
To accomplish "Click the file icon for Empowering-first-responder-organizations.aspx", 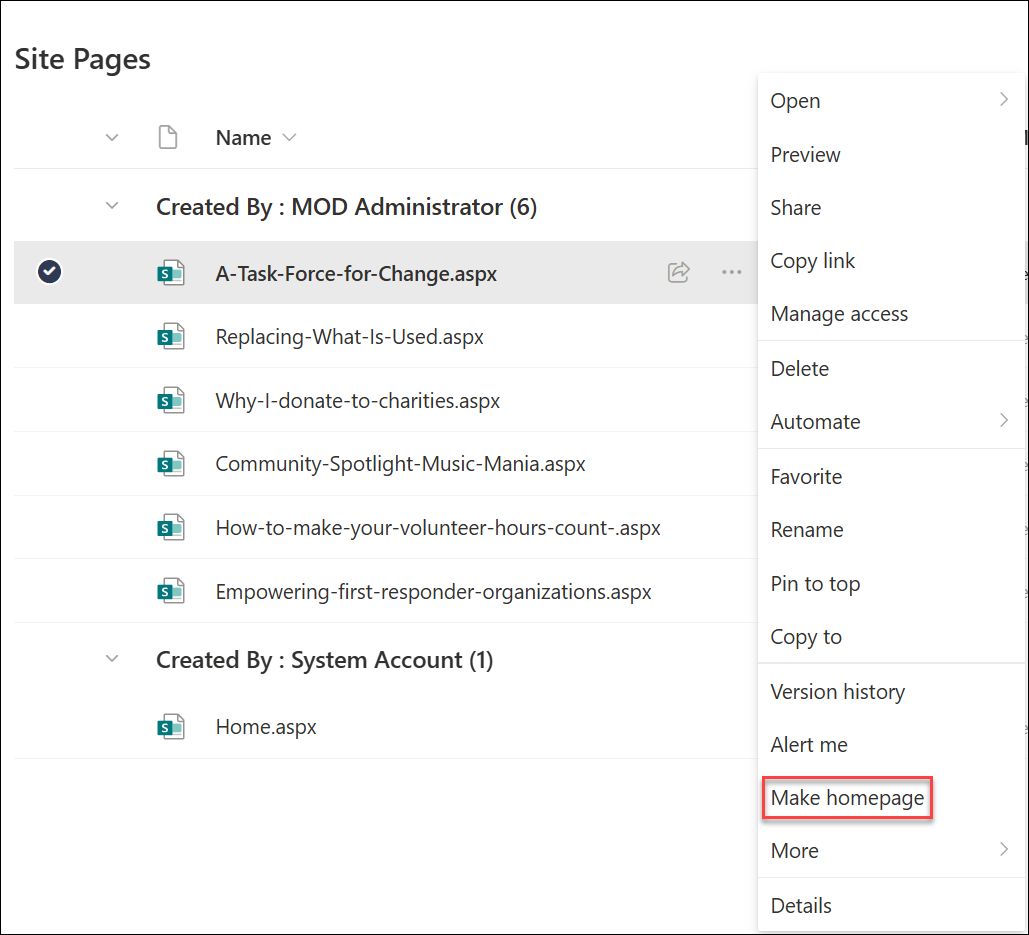I will pyautogui.click(x=171, y=592).
